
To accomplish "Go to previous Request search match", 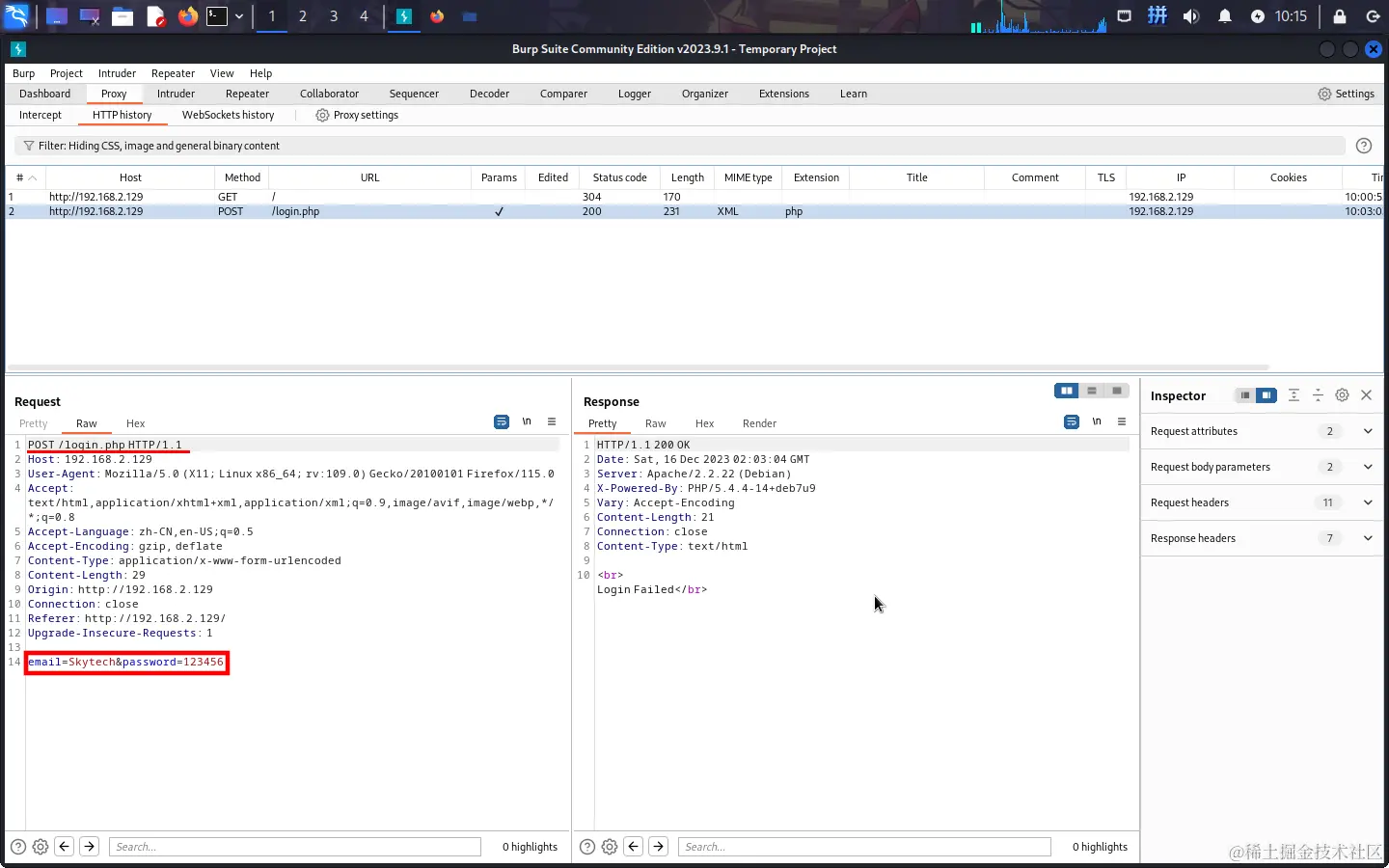I will point(65,847).
